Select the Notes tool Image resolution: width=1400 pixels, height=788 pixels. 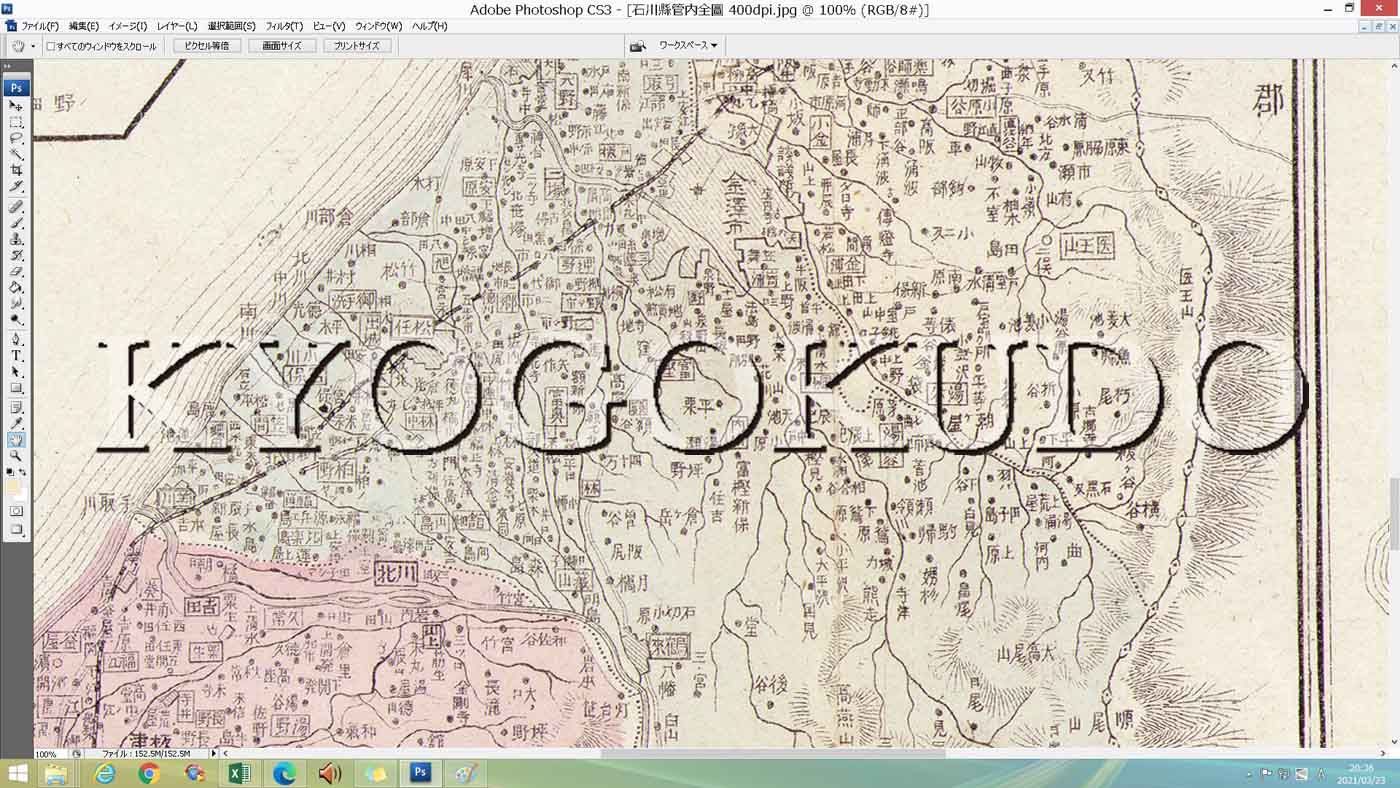[16, 407]
